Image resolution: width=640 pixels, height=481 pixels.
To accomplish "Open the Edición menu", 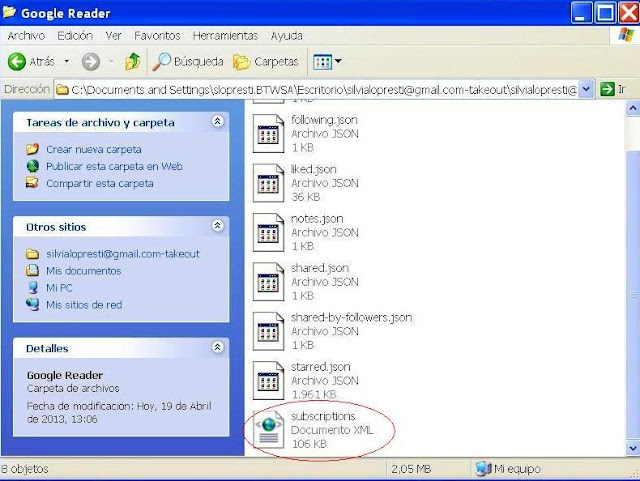I will tap(75, 36).
